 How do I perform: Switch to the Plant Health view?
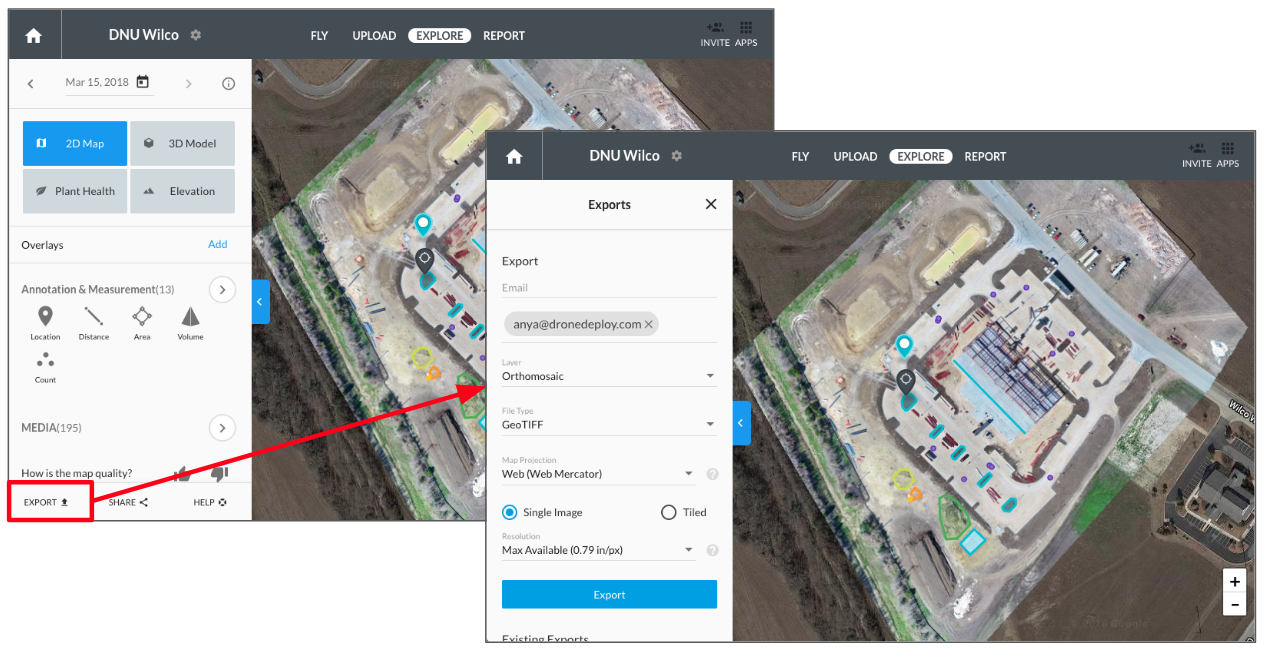[x=75, y=191]
